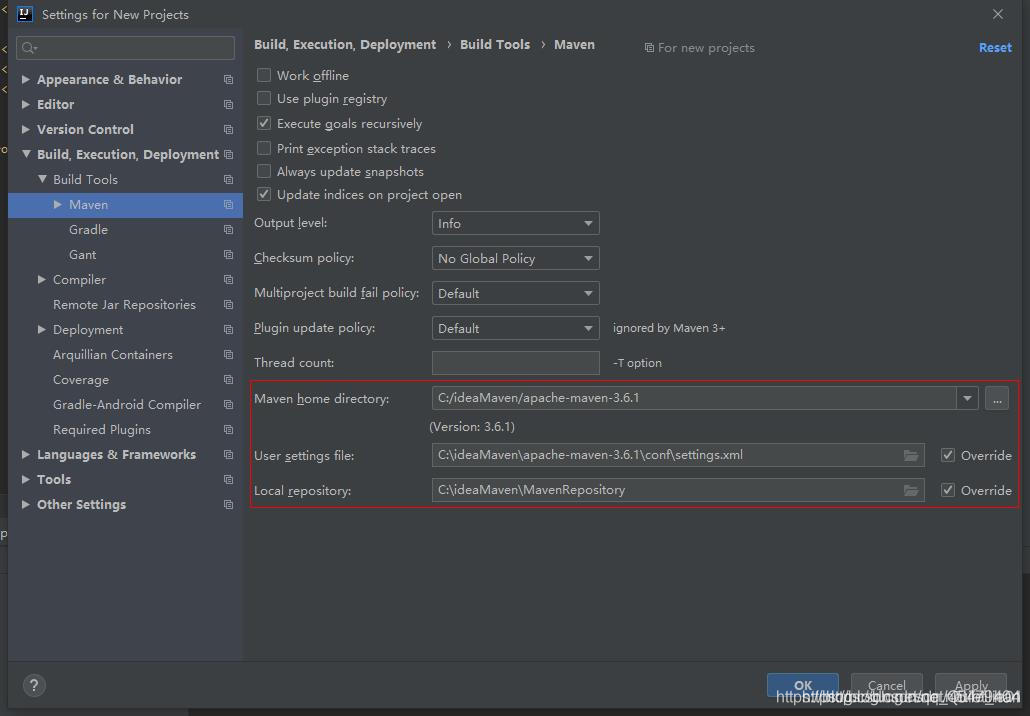The image size is (1030, 716).
Task: Click OK to confirm settings
Action: click(803, 685)
